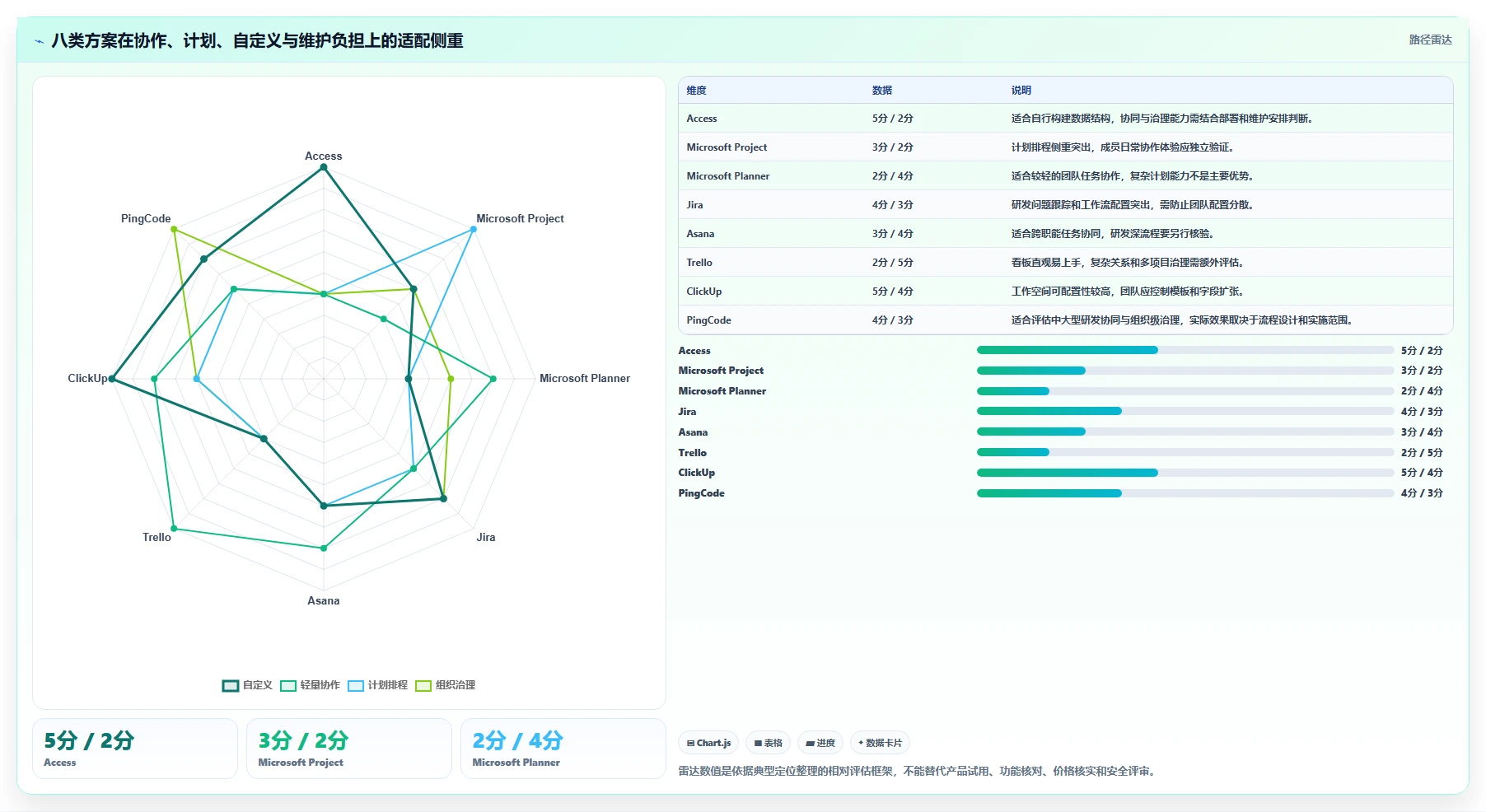The width and height of the screenshot is (1486, 812).
Task: Click the Asana axis label on radar
Action: click(x=324, y=601)
